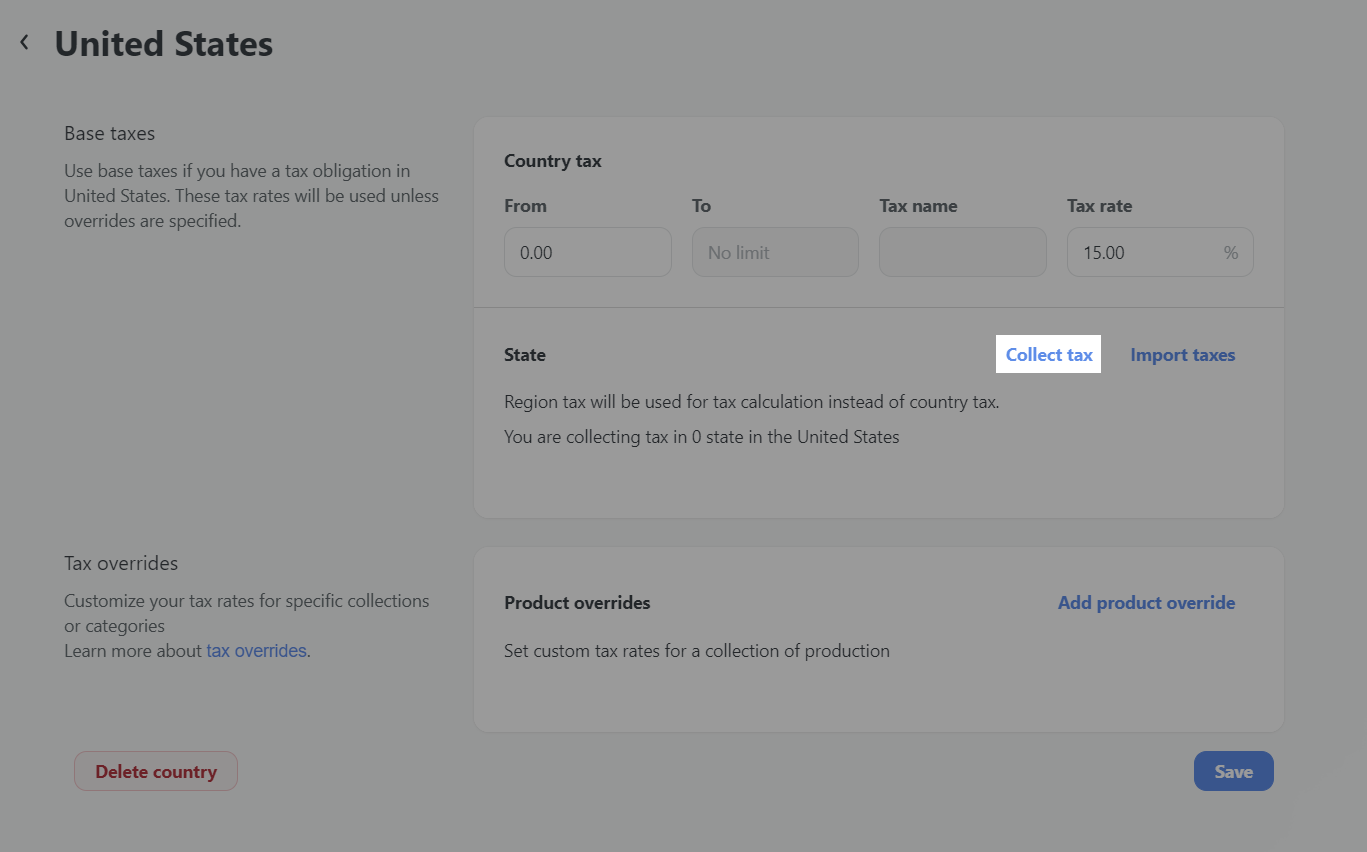
Task: Click the Region tax explanation text
Action: tap(751, 402)
